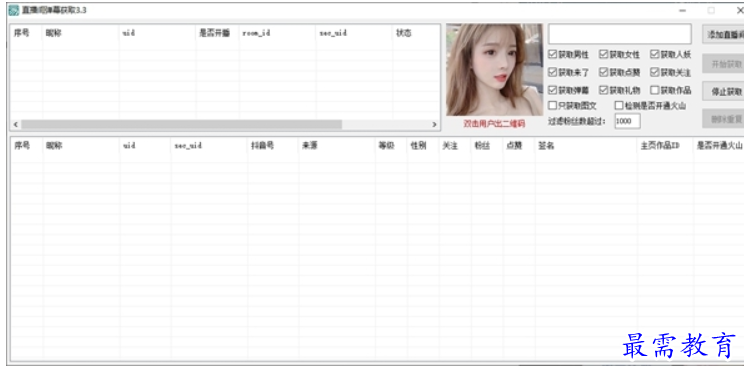The image size is (744, 377).
Task: Focus the live room address input box
Action: pos(620,34)
